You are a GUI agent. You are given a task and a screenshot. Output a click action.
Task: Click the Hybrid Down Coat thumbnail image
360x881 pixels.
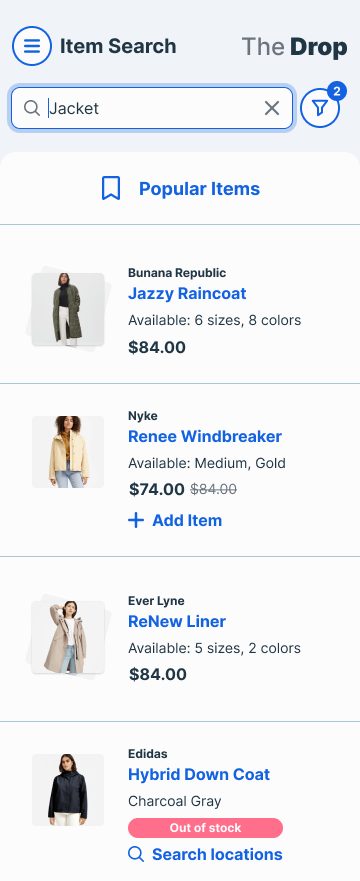[x=68, y=790]
